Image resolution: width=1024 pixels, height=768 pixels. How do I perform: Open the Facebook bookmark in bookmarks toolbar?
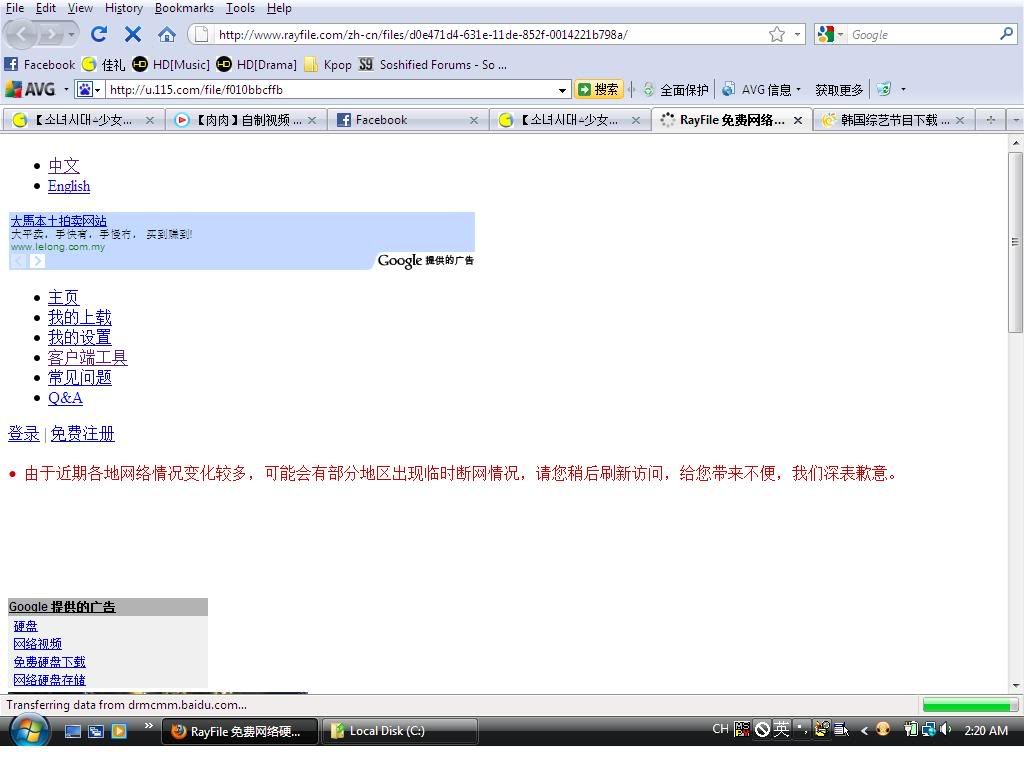point(40,64)
